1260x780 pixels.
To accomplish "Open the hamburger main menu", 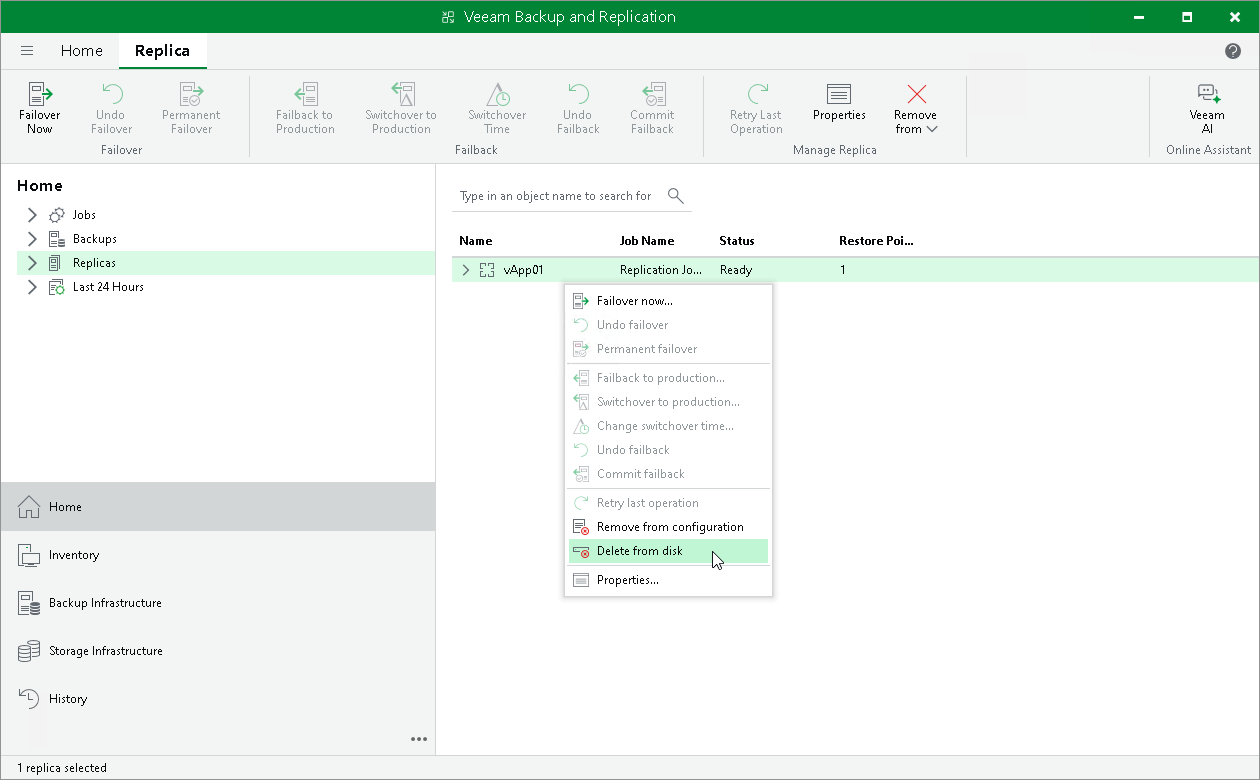I will 27,51.
